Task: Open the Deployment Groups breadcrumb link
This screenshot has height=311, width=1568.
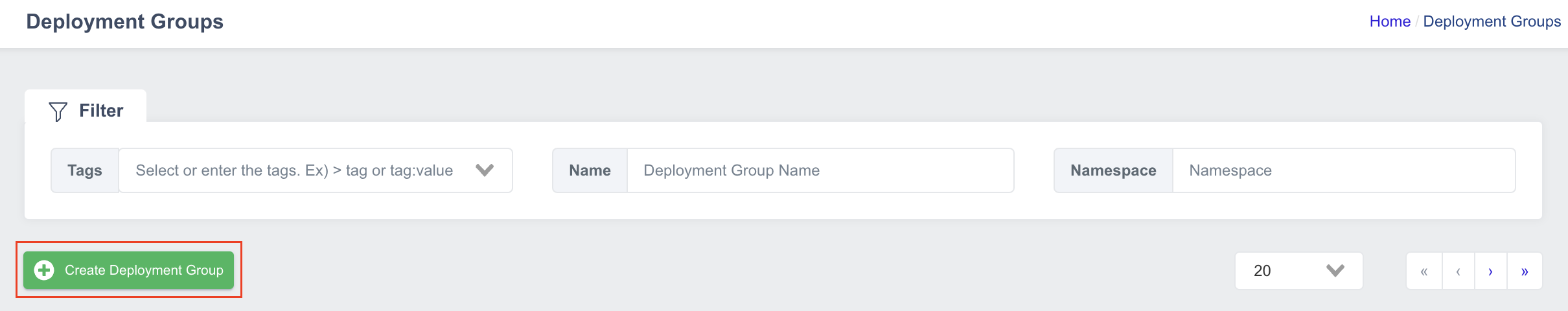Action: (x=1492, y=21)
